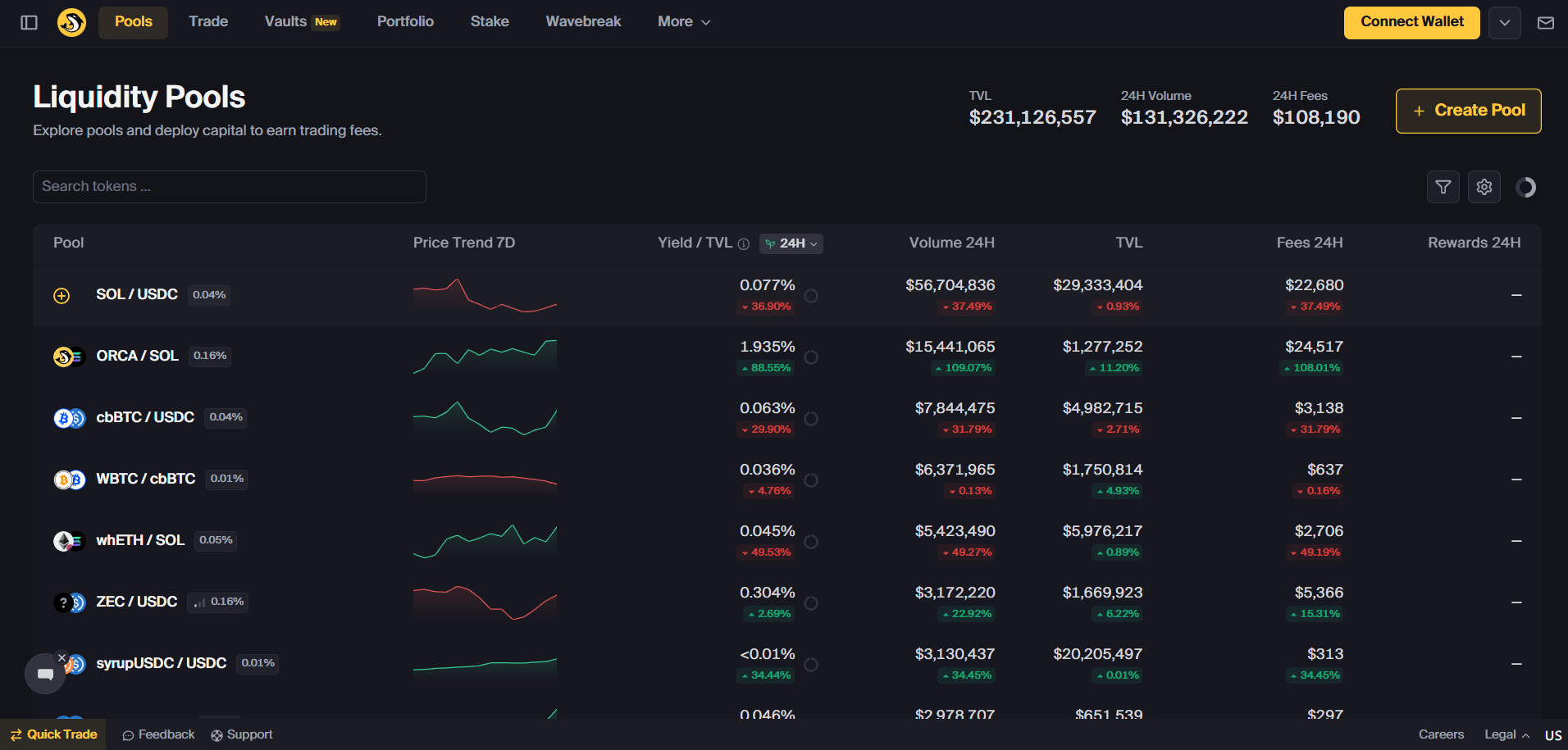Go to the Trade tab
Viewport: 1568px width, 750px height.
(x=208, y=22)
